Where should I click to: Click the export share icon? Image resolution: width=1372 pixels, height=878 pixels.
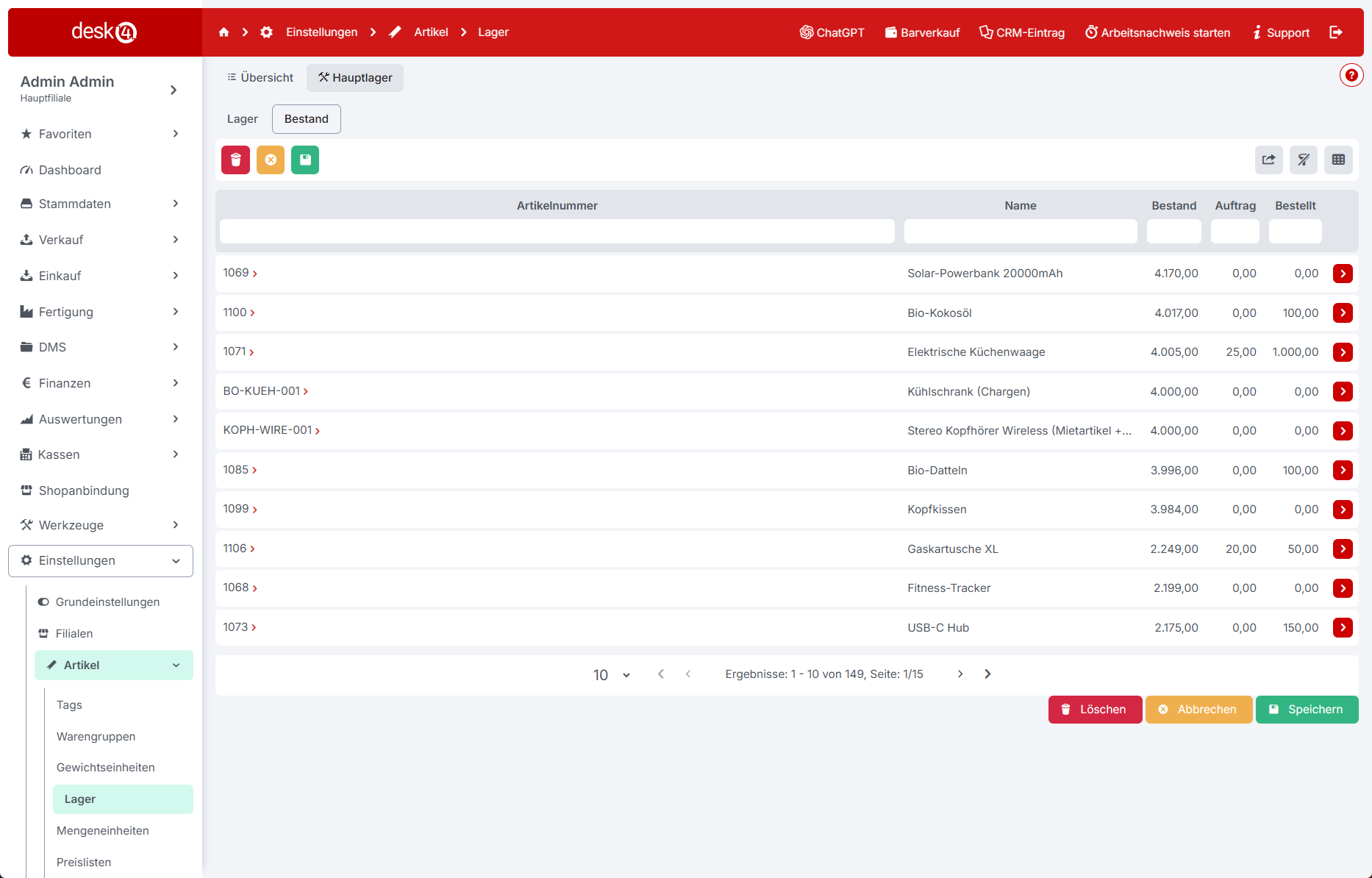(1268, 160)
